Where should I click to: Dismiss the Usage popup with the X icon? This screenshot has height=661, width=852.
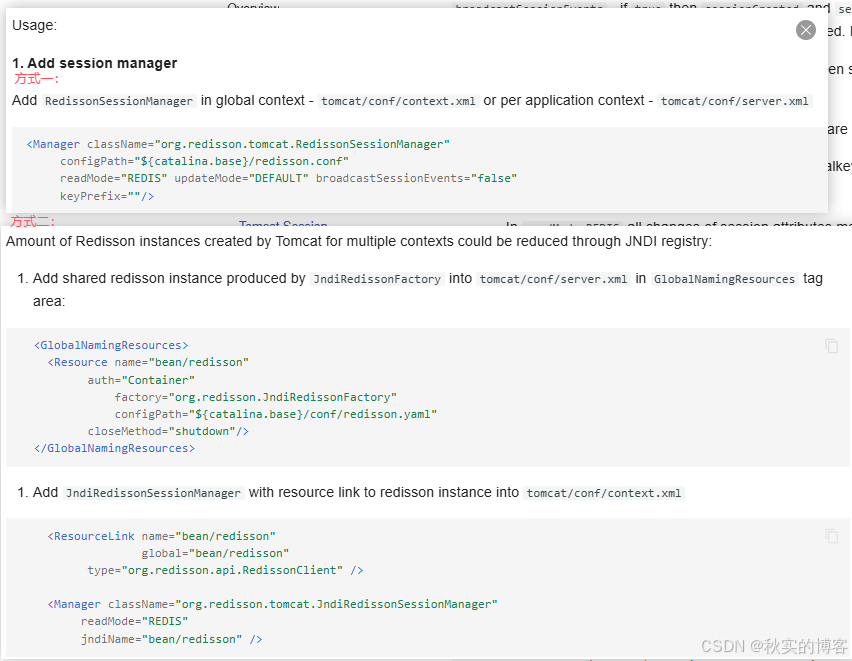point(806,30)
